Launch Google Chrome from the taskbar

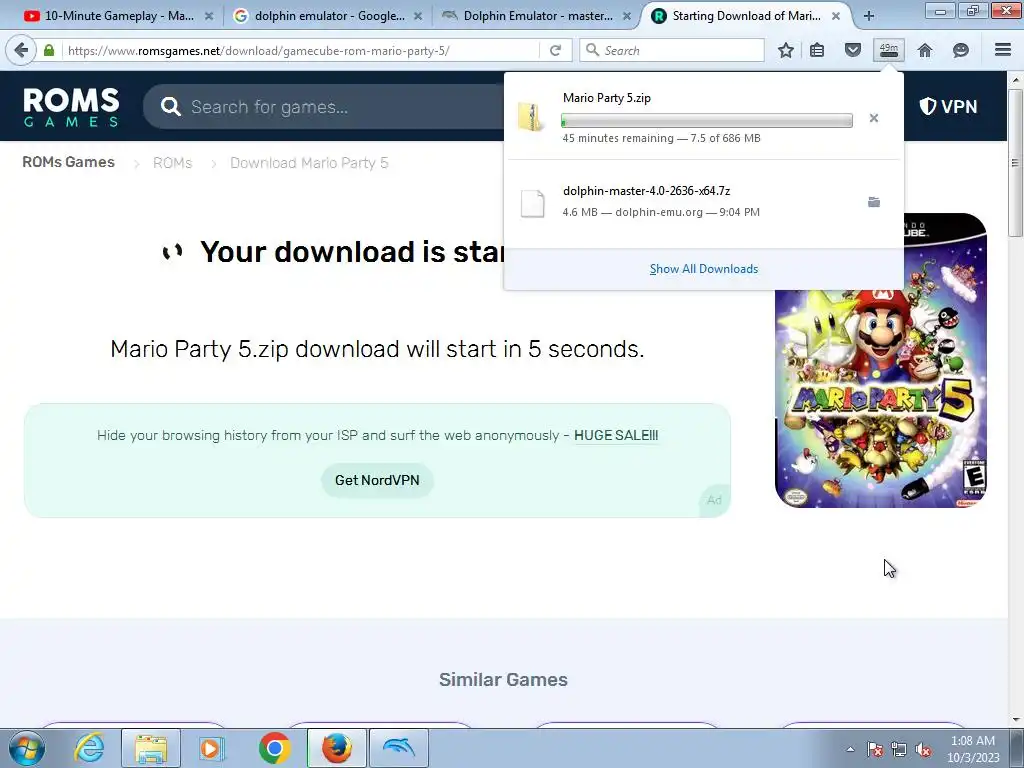pos(274,748)
